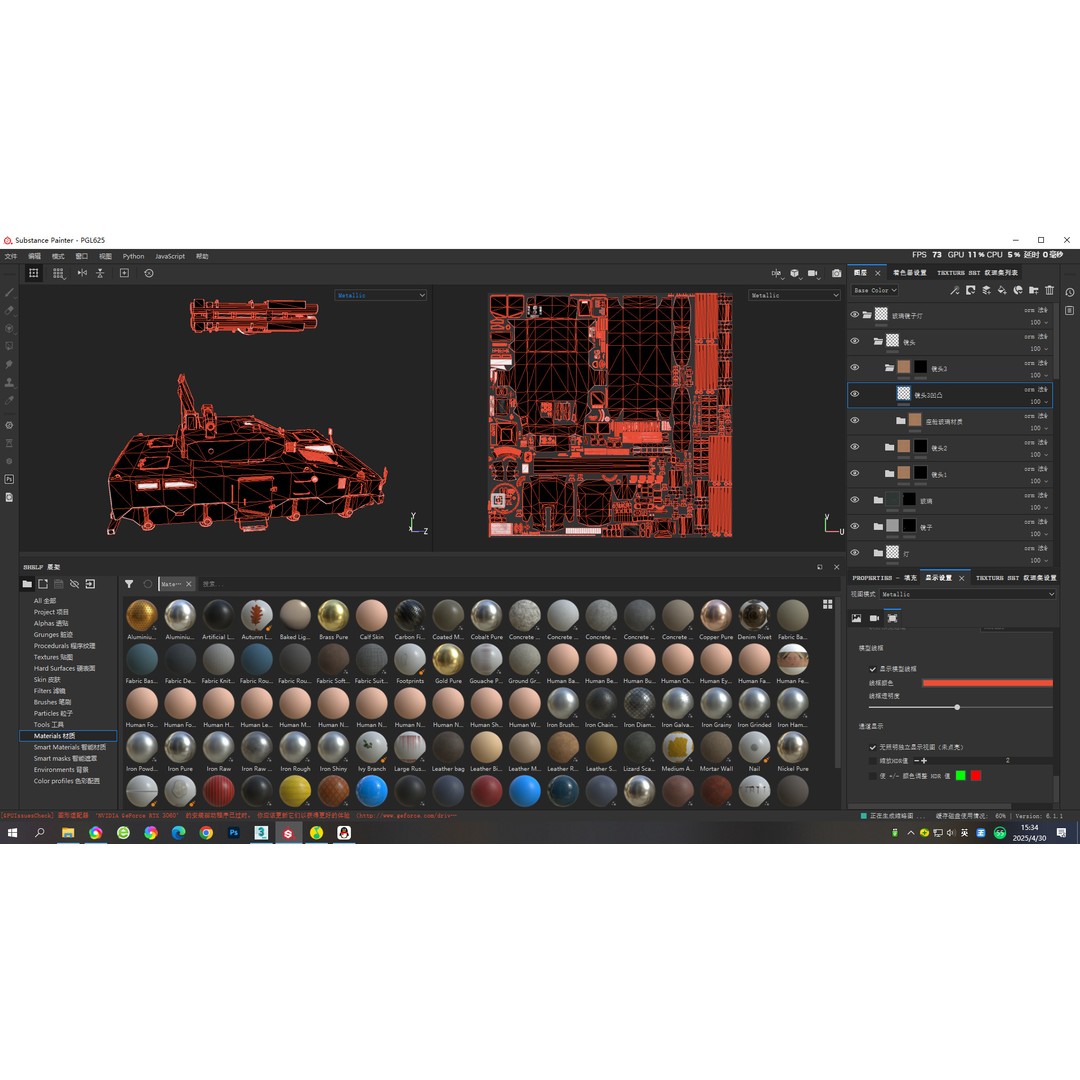
Task: Enable the 缩放HDR值 checkbox
Action: coord(873,761)
